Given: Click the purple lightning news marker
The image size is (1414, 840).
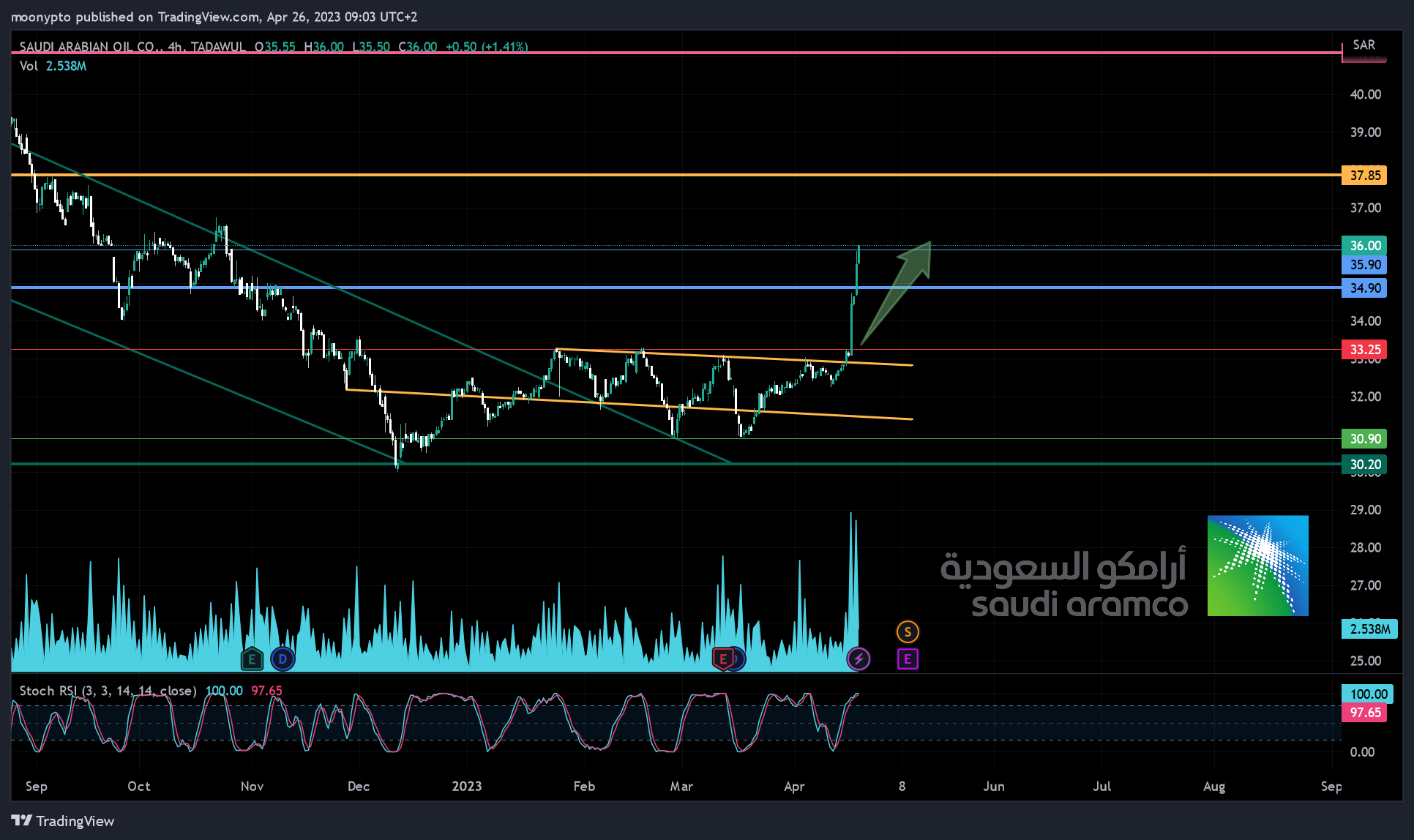Looking at the screenshot, I should click(858, 659).
